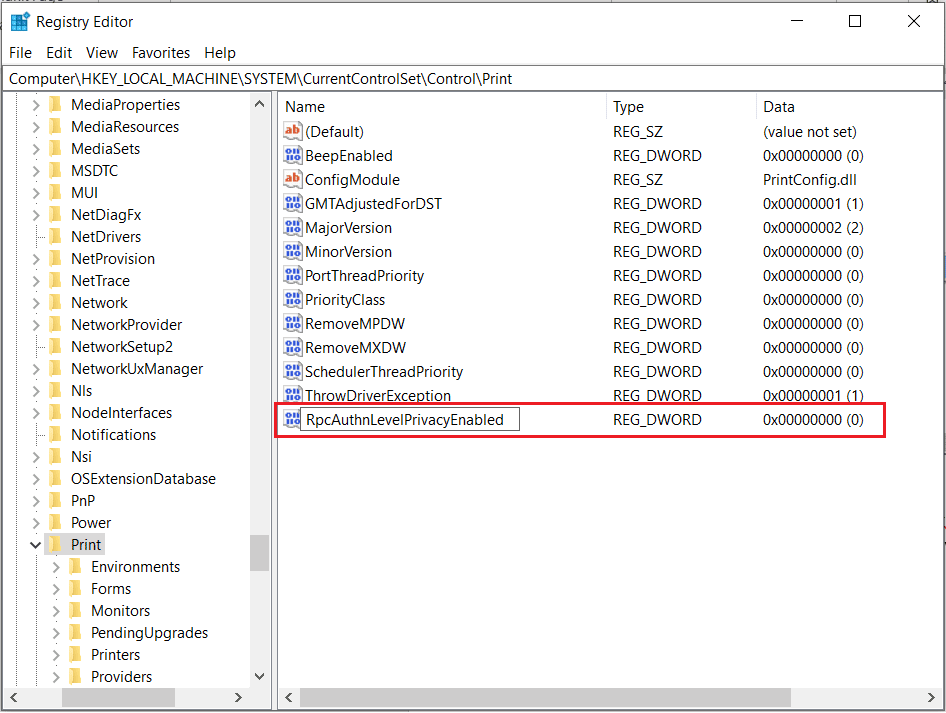The height and width of the screenshot is (713, 946).
Task: Click the binary icon of MajorVersion
Action: [292, 228]
